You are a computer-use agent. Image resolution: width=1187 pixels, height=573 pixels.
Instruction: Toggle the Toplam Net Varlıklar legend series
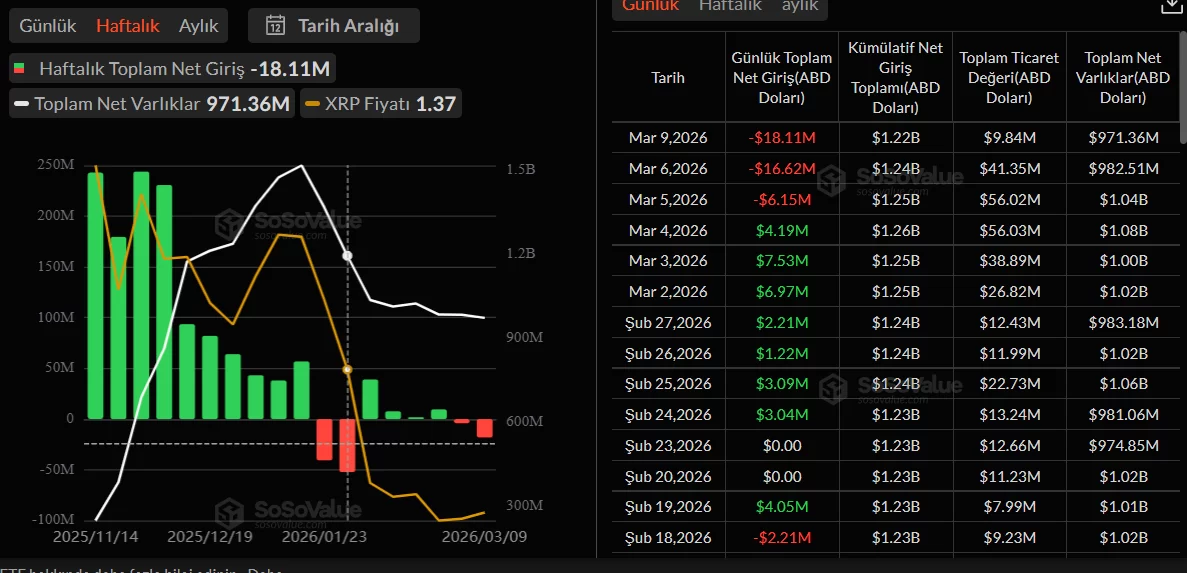(152, 103)
